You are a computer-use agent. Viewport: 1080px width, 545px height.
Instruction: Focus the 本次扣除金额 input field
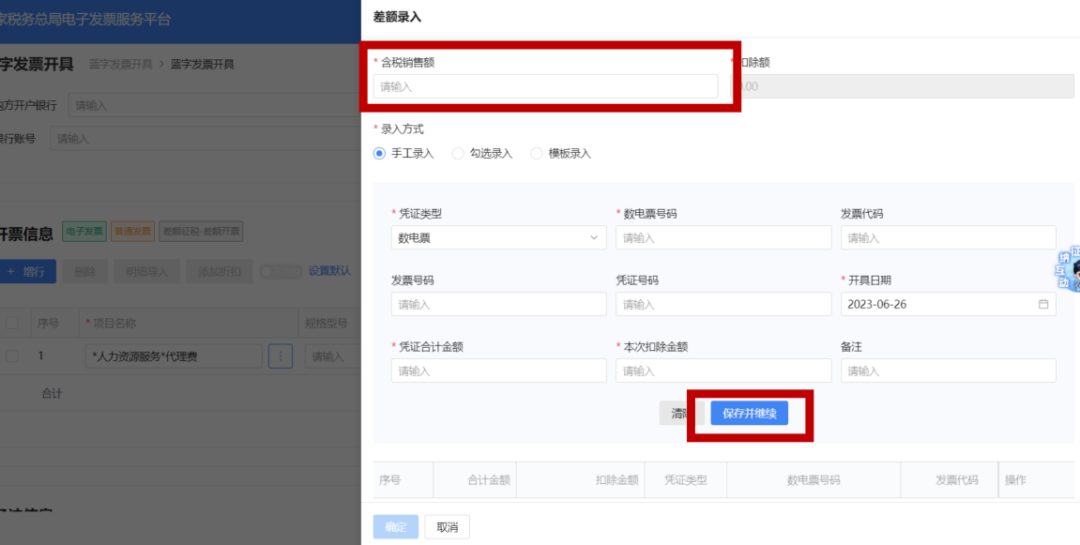pos(723,371)
